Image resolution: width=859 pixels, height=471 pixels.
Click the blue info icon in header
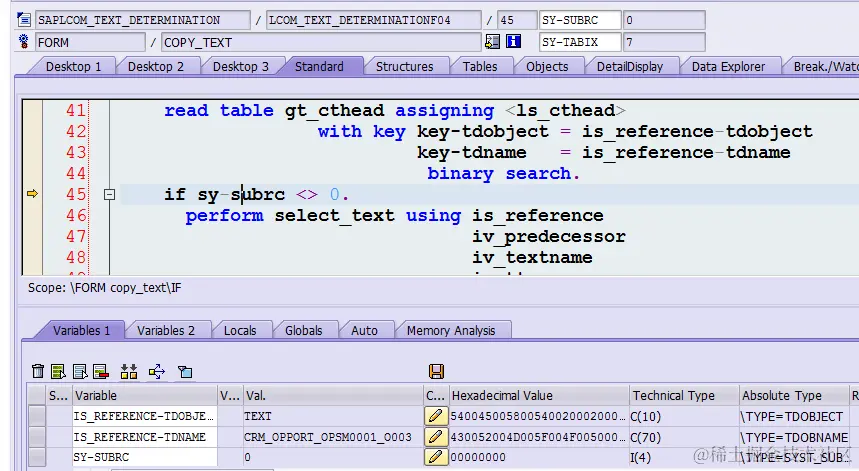click(513, 42)
